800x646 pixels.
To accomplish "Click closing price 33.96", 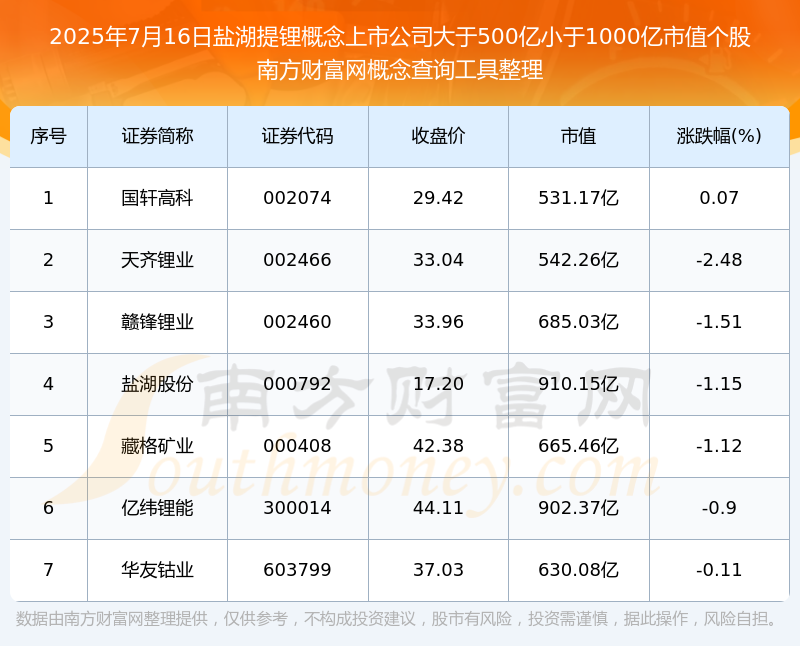I will [438, 322].
